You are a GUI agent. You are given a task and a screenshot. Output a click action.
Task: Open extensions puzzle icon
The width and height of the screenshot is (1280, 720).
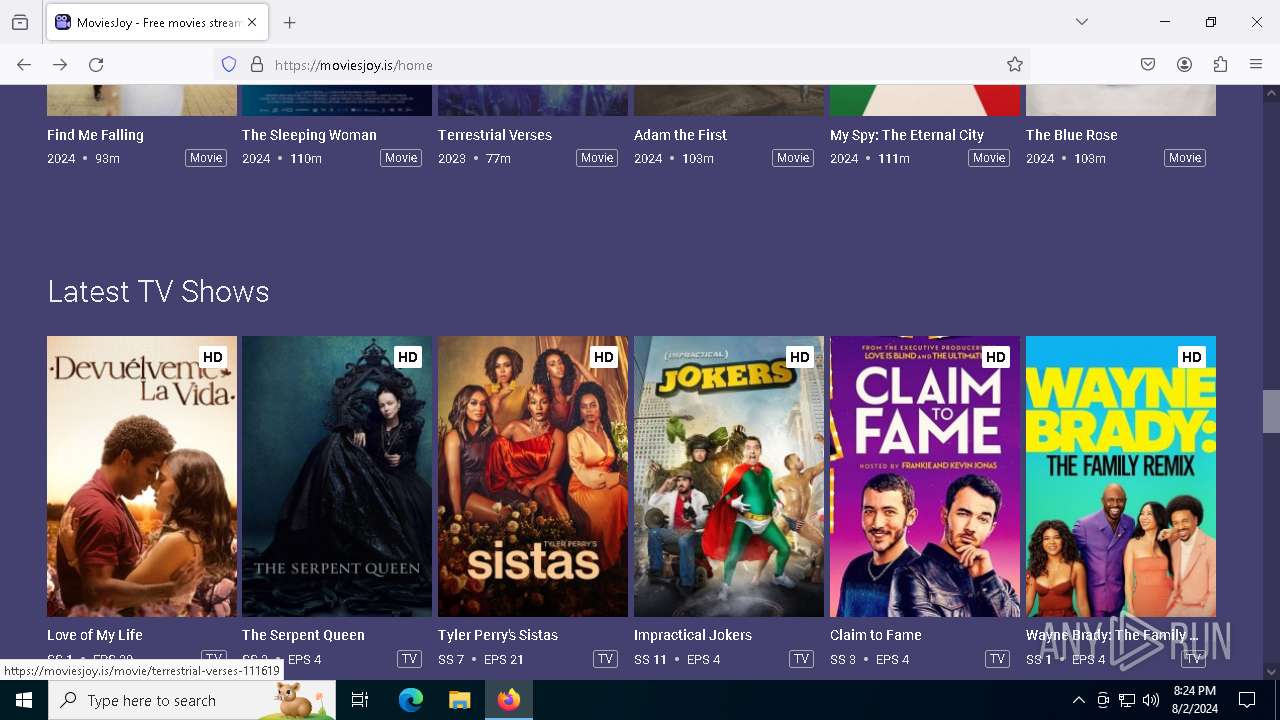click(x=1220, y=65)
